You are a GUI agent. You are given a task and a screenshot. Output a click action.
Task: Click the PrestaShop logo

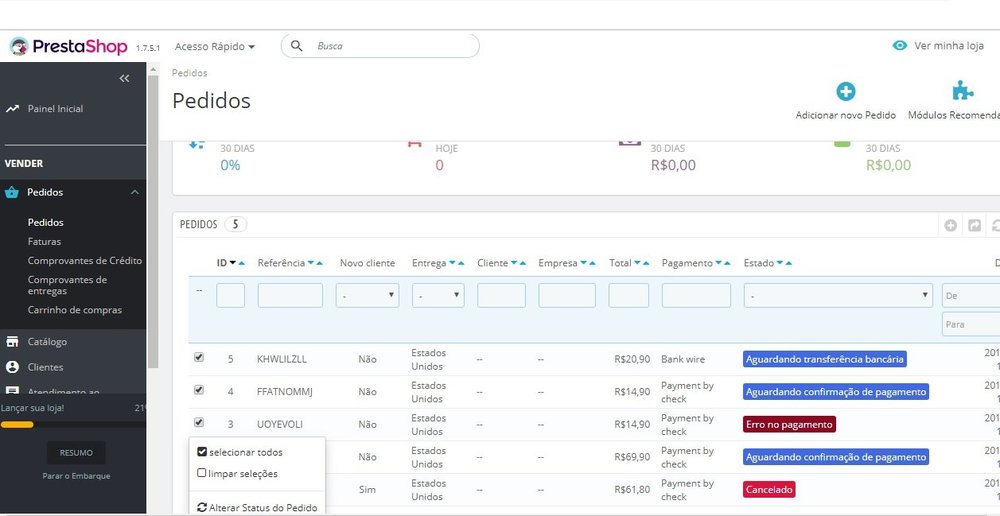[x=68, y=47]
